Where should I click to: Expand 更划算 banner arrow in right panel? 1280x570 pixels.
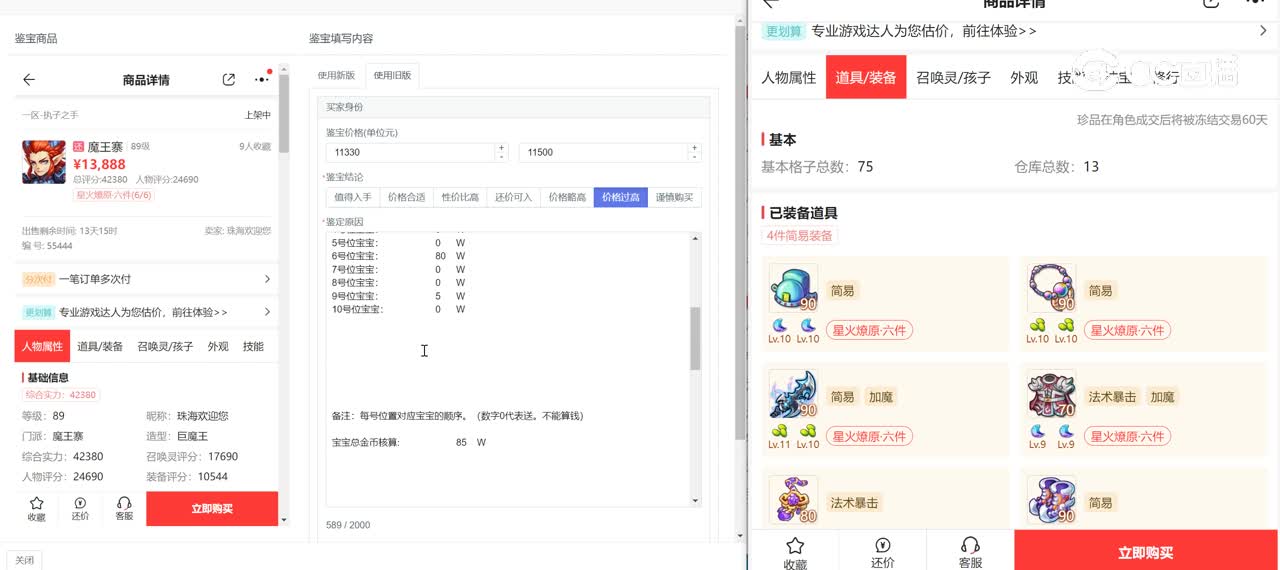(x=1263, y=31)
